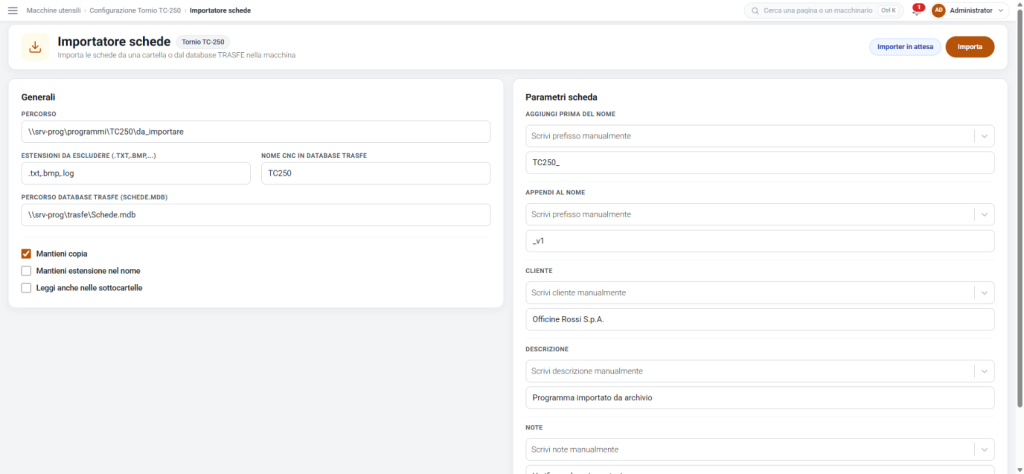Image resolution: width=1024 pixels, height=474 pixels.
Task: Click the search magnifier icon
Action: (x=755, y=10)
